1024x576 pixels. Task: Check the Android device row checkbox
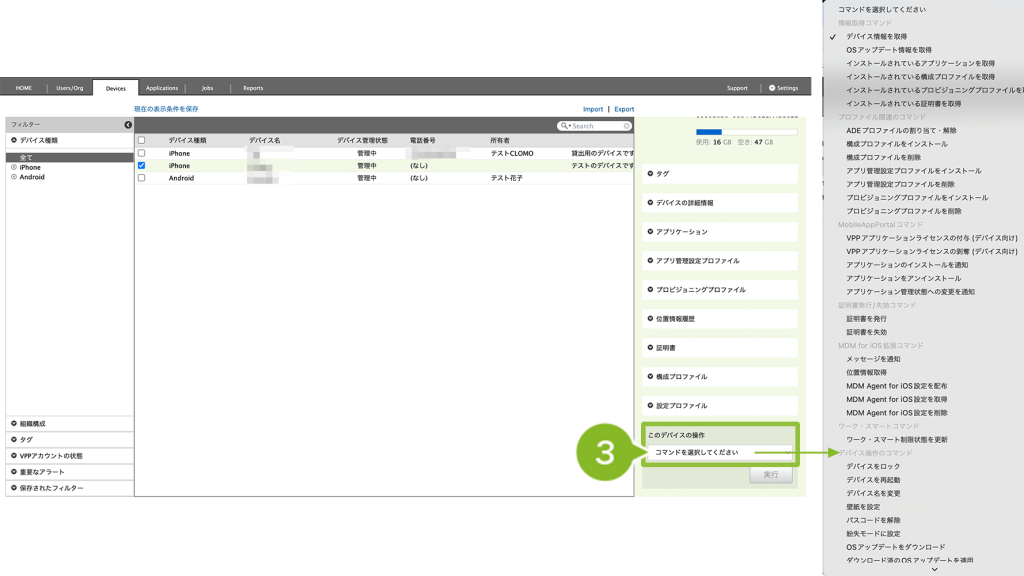[141, 178]
